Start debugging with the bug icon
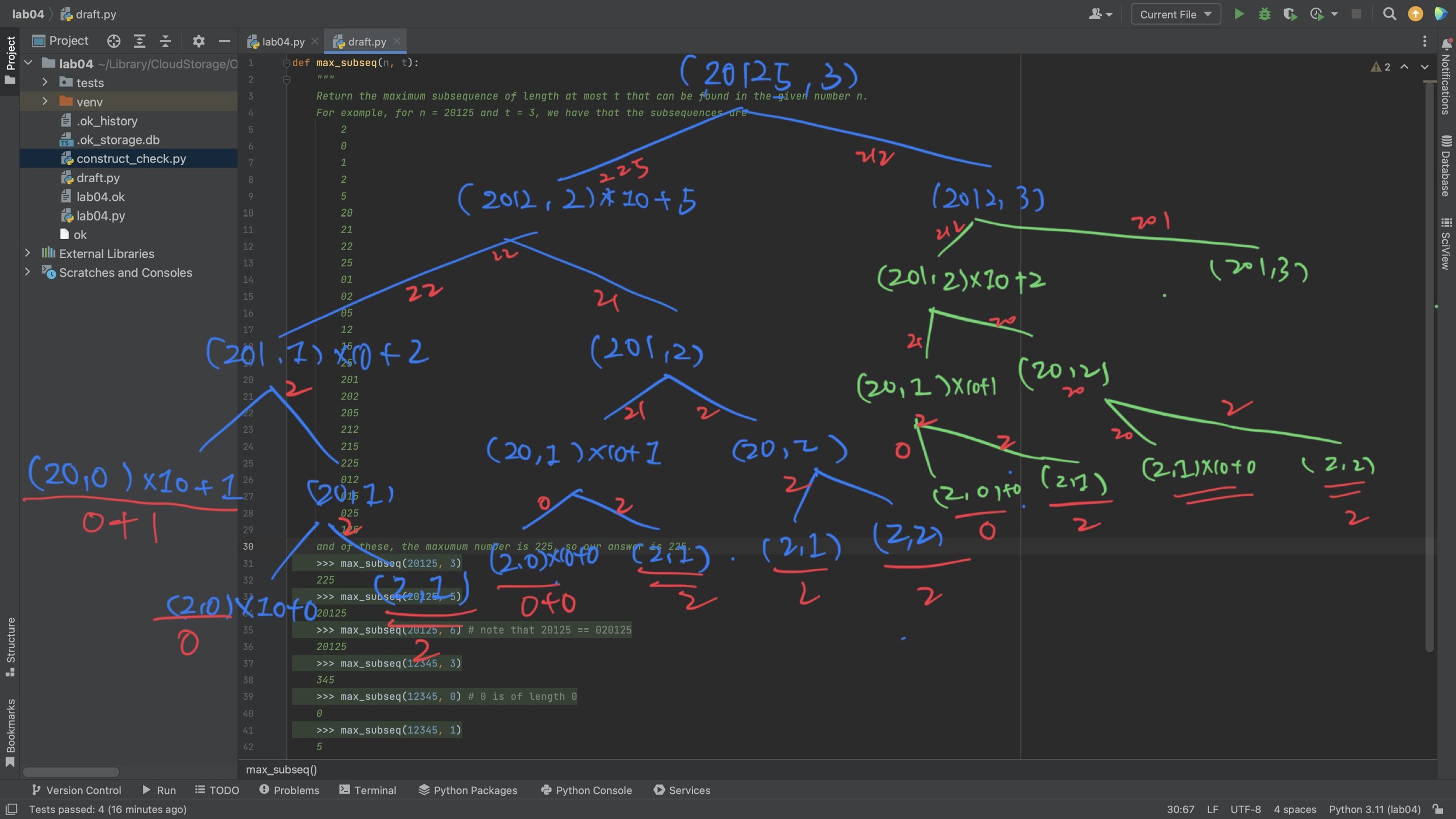Image resolution: width=1456 pixels, height=819 pixels. (x=1264, y=14)
